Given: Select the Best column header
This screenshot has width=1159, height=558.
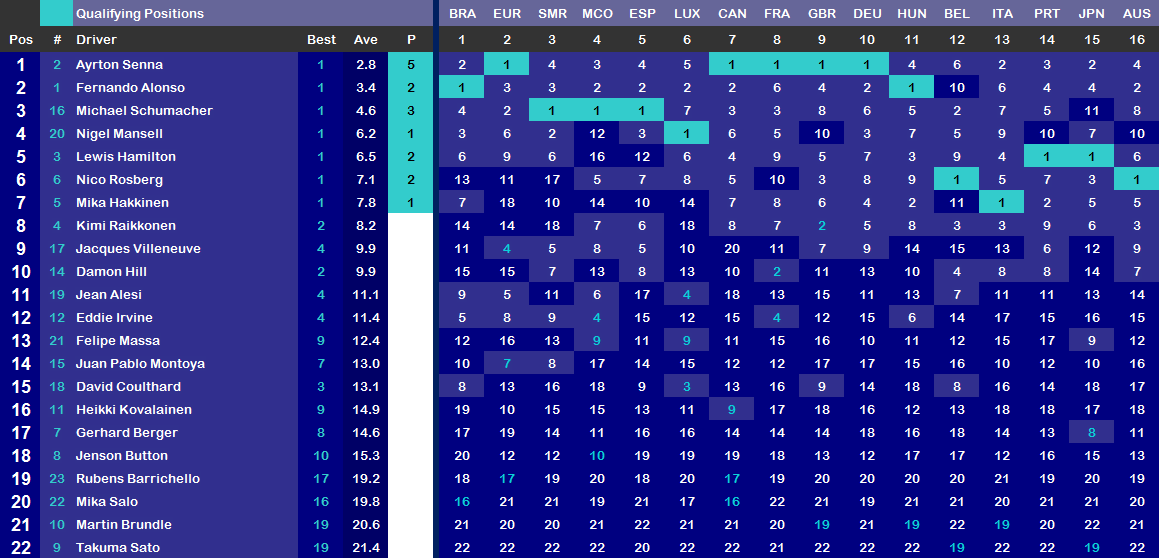Looking at the screenshot, I should pos(321,40).
